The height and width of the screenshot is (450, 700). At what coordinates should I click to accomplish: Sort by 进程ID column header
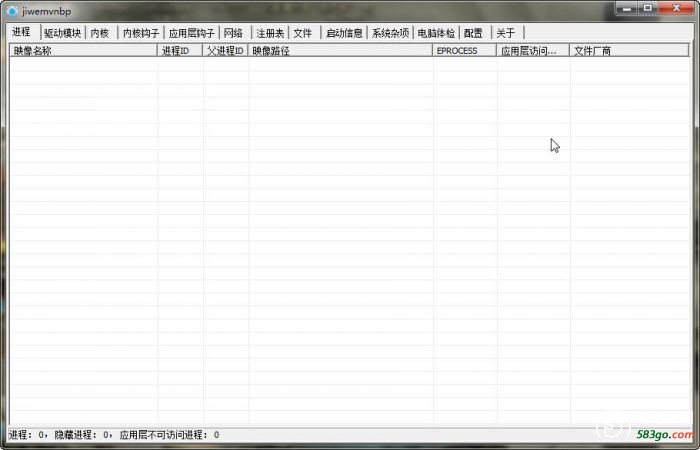coord(180,50)
